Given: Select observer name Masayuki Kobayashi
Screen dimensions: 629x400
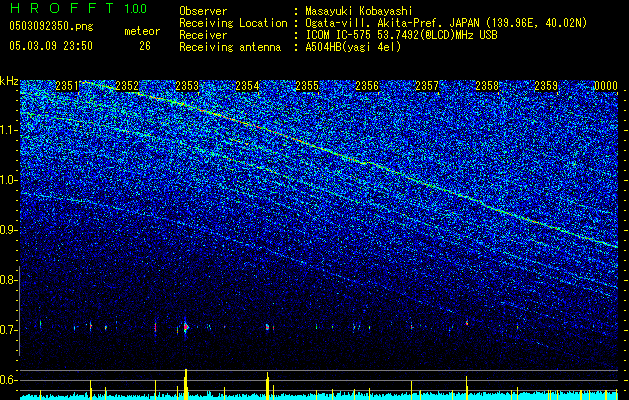Looking at the screenshot, I should 359,11.
